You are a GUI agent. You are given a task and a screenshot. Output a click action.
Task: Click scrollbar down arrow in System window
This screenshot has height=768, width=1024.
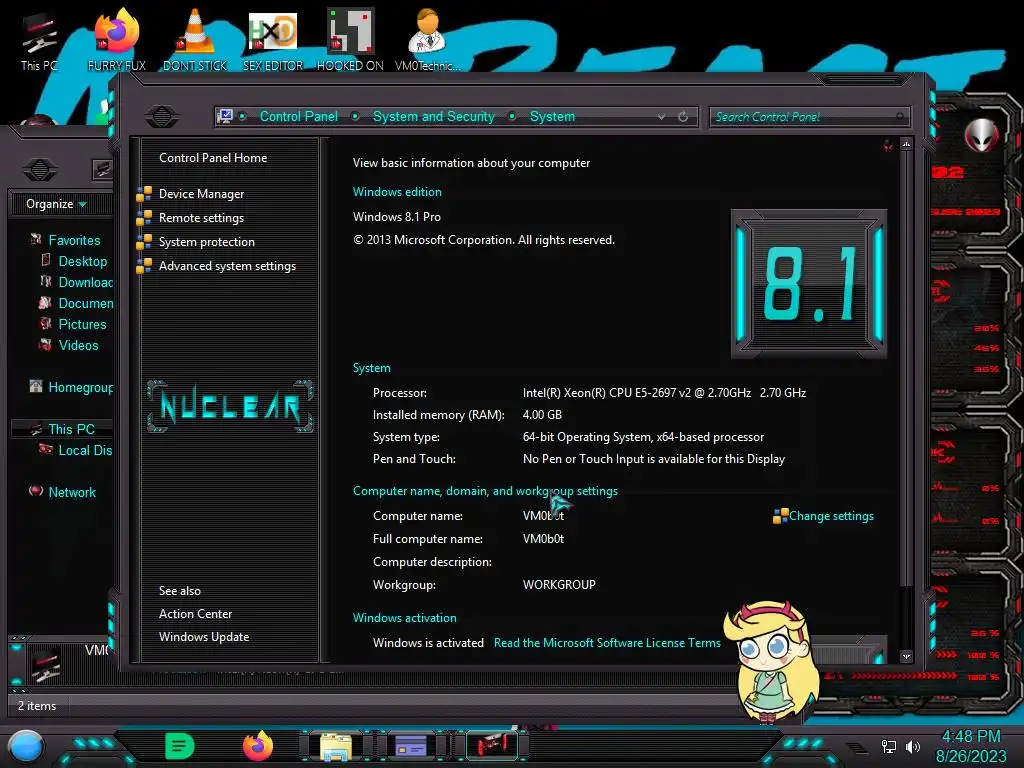(906, 656)
